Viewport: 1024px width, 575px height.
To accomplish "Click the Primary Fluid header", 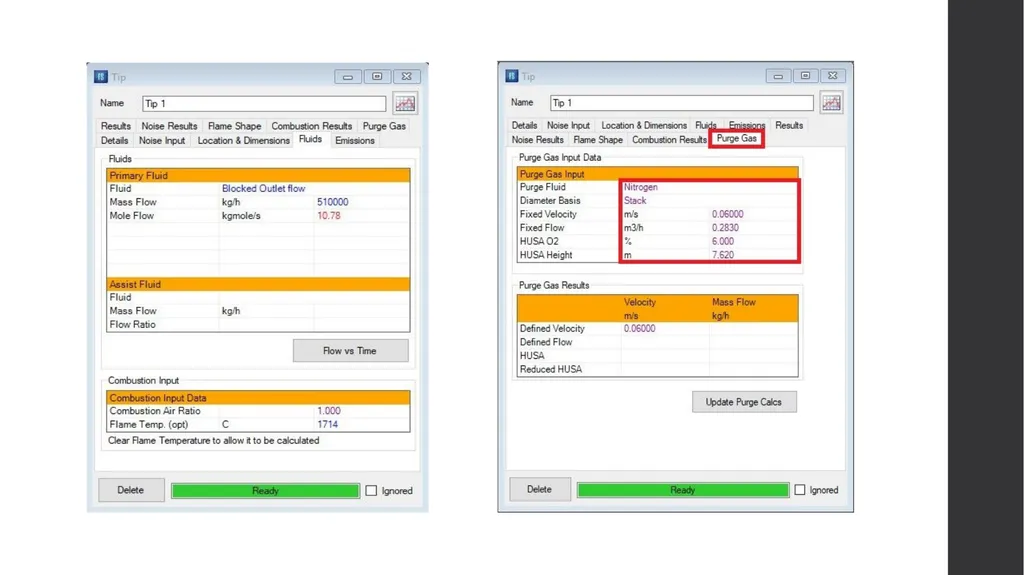I will (258, 175).
